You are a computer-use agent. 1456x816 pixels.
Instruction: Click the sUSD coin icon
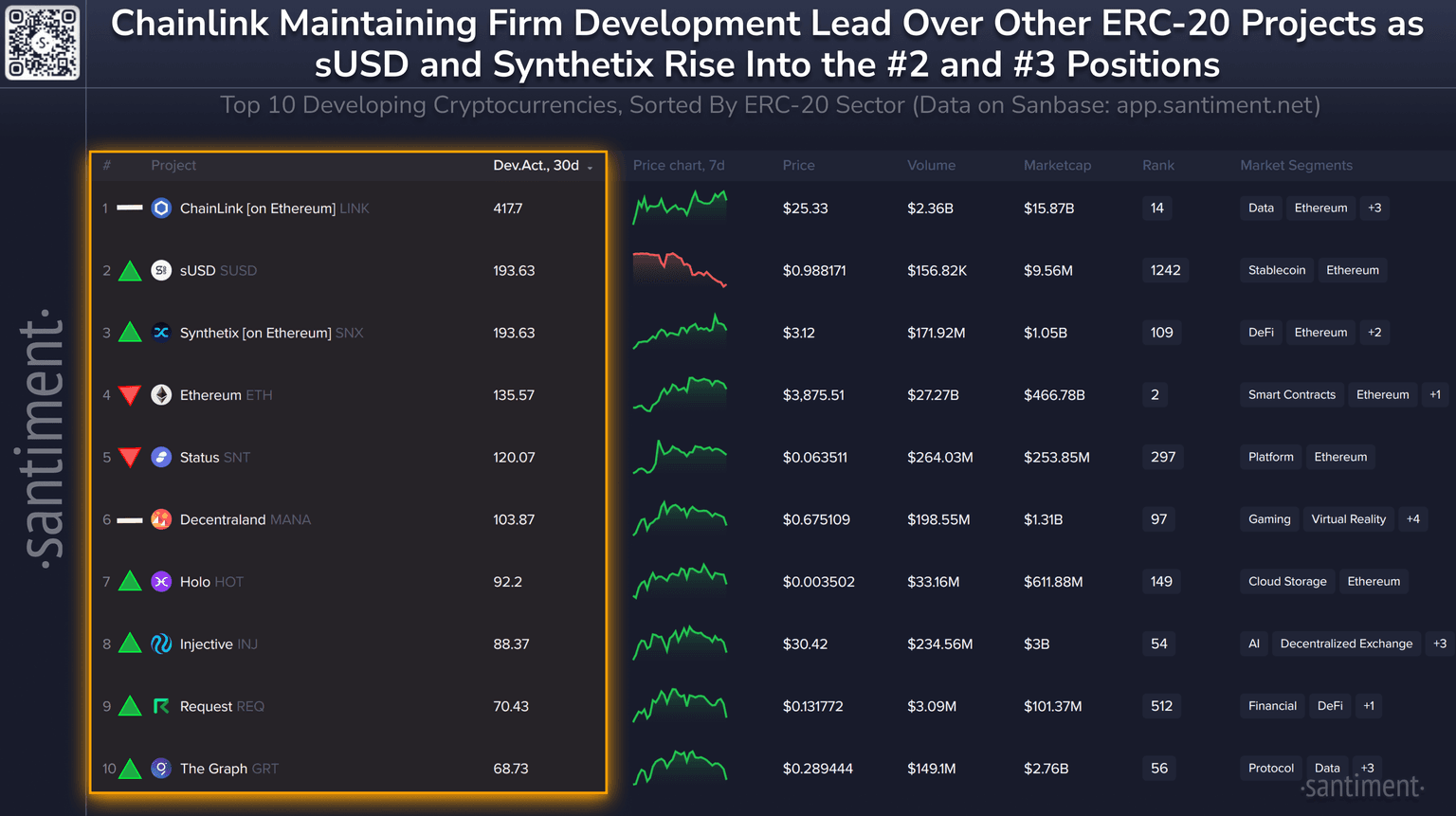click(161, 271)
